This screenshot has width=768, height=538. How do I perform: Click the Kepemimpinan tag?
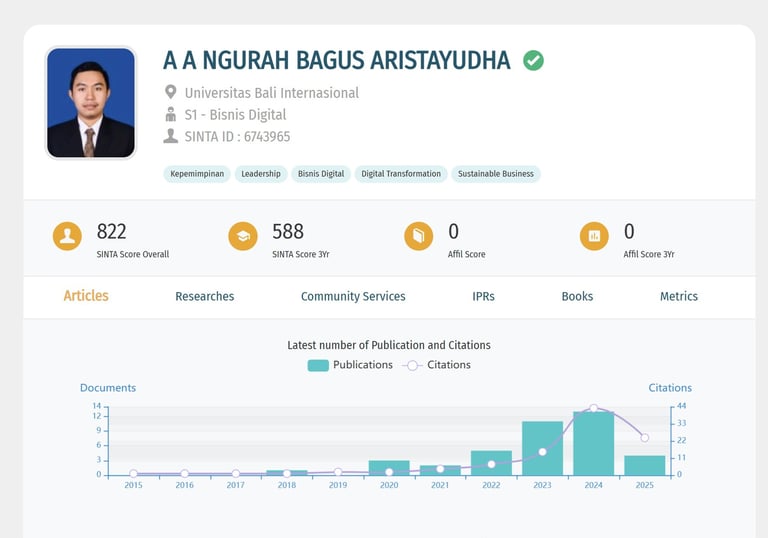[x=197, y=174]
